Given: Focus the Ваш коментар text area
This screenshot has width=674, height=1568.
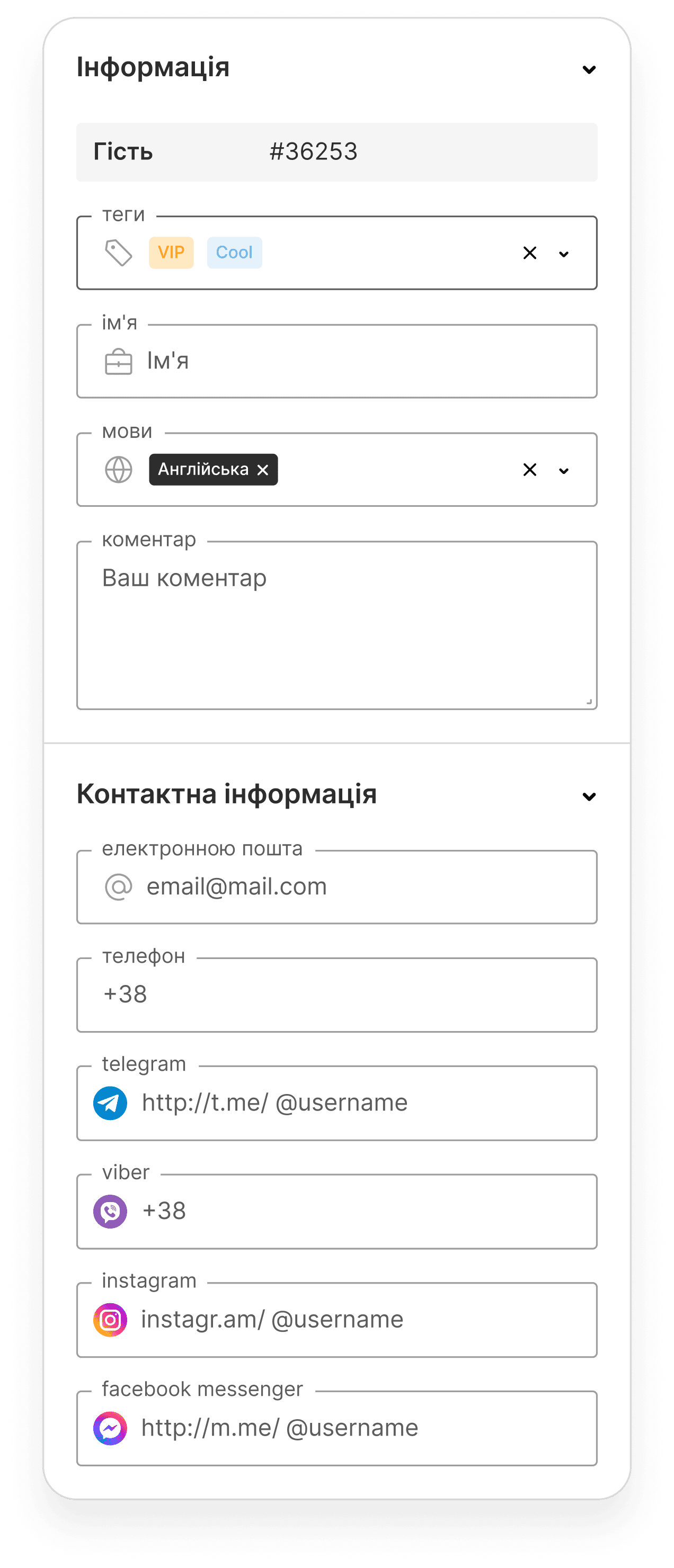Looking at the screenshot, I should click(x=336, y=625).
